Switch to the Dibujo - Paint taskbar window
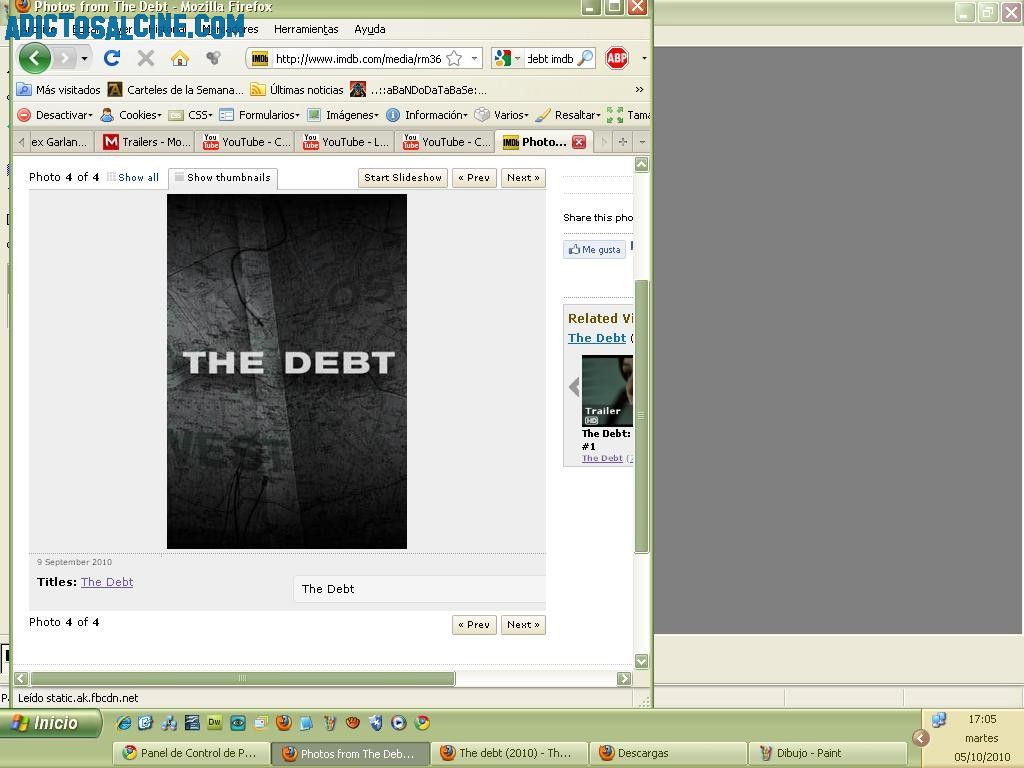This screenshot has width=1024, height=768. (827, 753)
